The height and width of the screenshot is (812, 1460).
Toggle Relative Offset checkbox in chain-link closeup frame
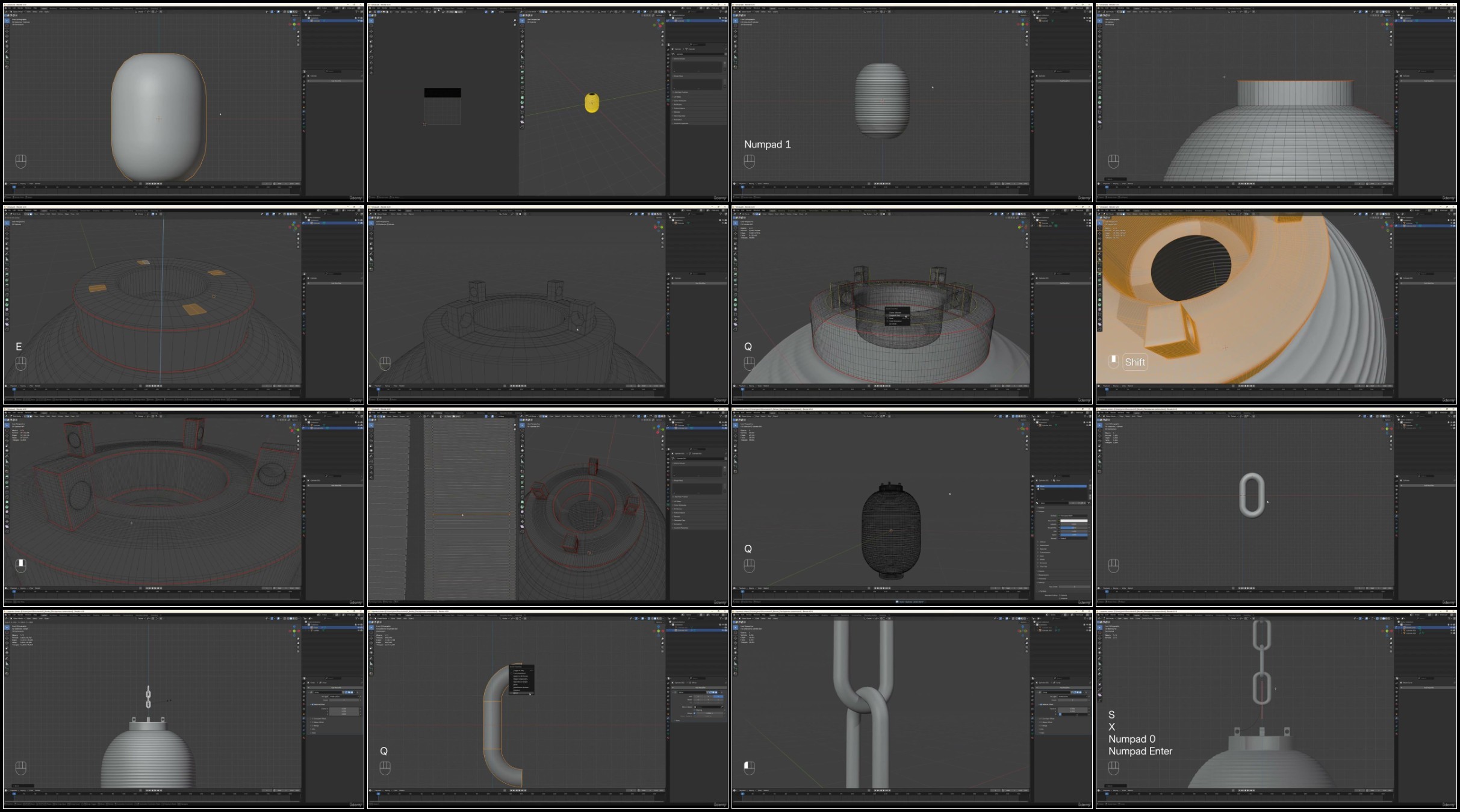point(1041,704)
